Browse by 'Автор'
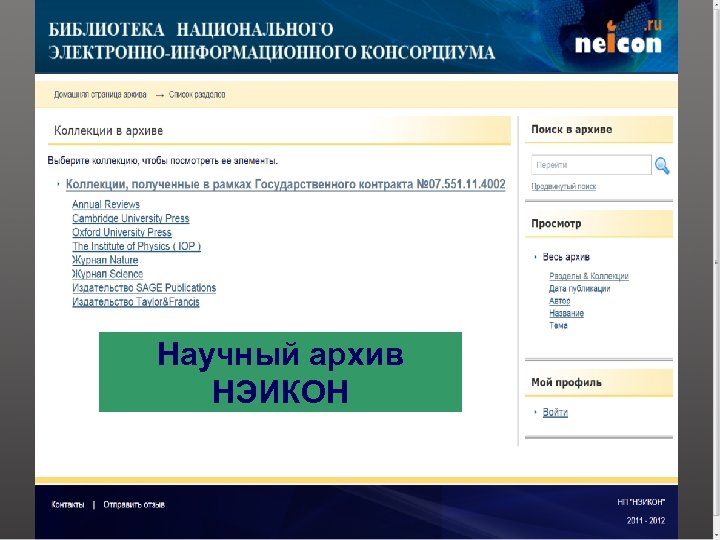Image resolution: width=720 pixels, height=540 pixels. (x=559, y=301)
